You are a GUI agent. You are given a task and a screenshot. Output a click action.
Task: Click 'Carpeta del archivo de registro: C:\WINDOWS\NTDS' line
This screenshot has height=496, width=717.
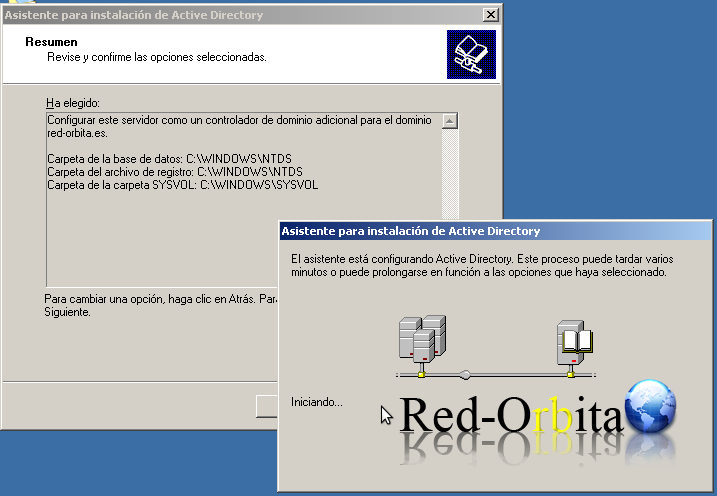tap(175, 172)
